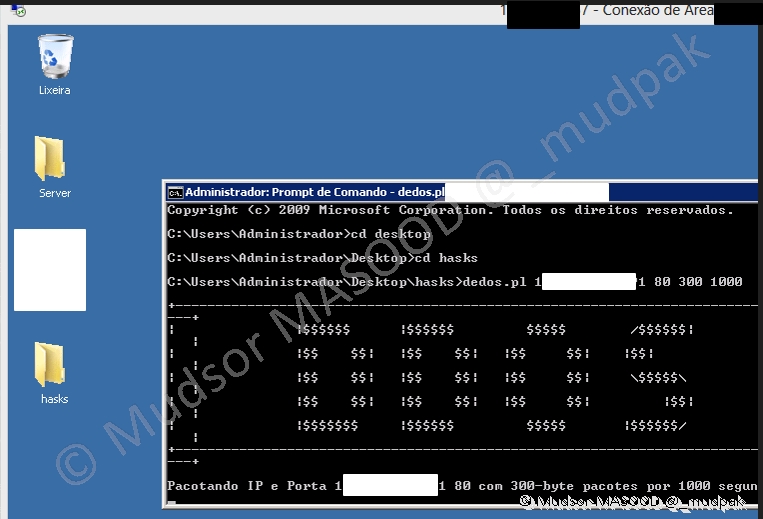Select the hasks folder icon
The height and width of the screenshot is (519, 763).
click(52, 364)
